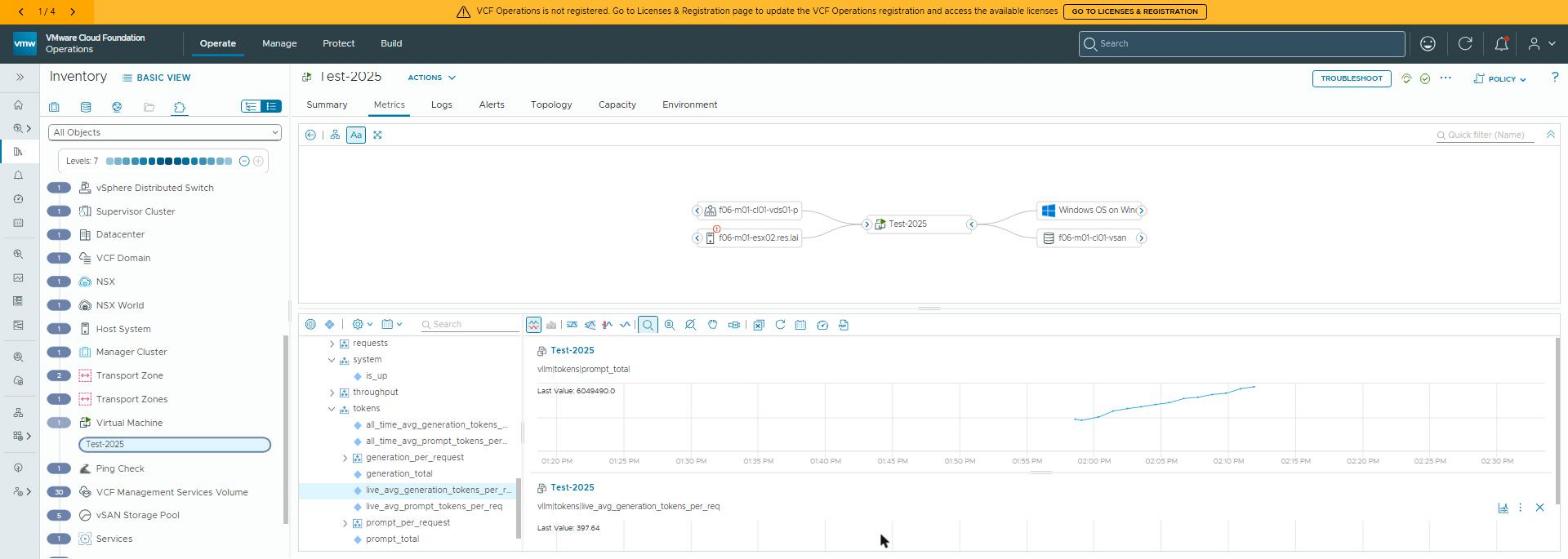This screenshot has width=1568, height=559.
Task: Open the Build menu
Action: click(391, 44)
